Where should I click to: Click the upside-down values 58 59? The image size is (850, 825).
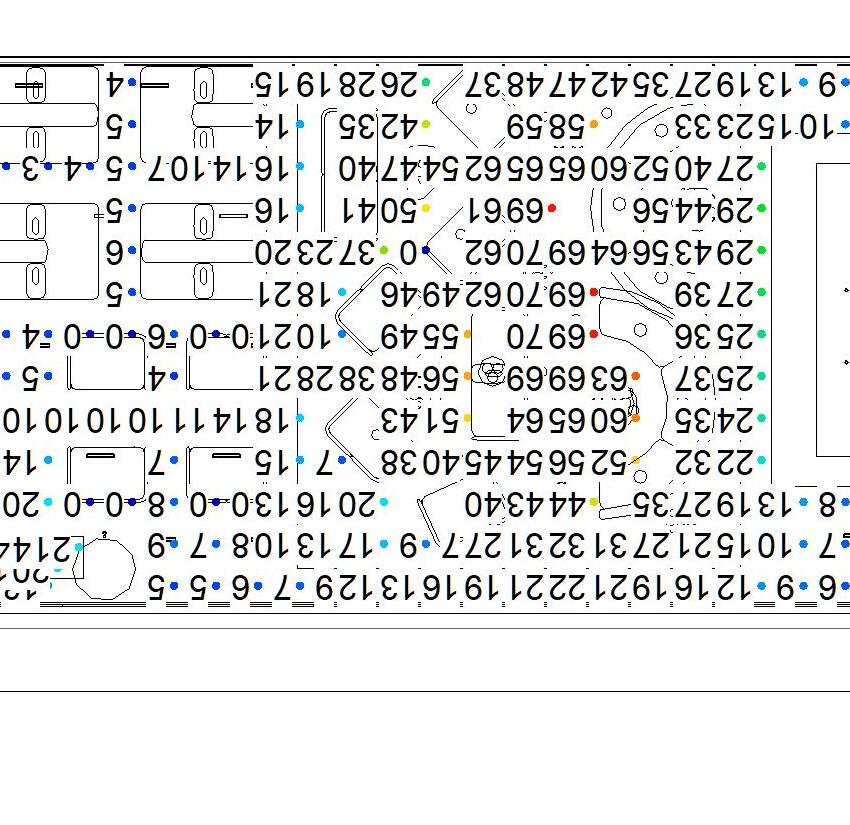pyautogui.click(x=545, y=126)
